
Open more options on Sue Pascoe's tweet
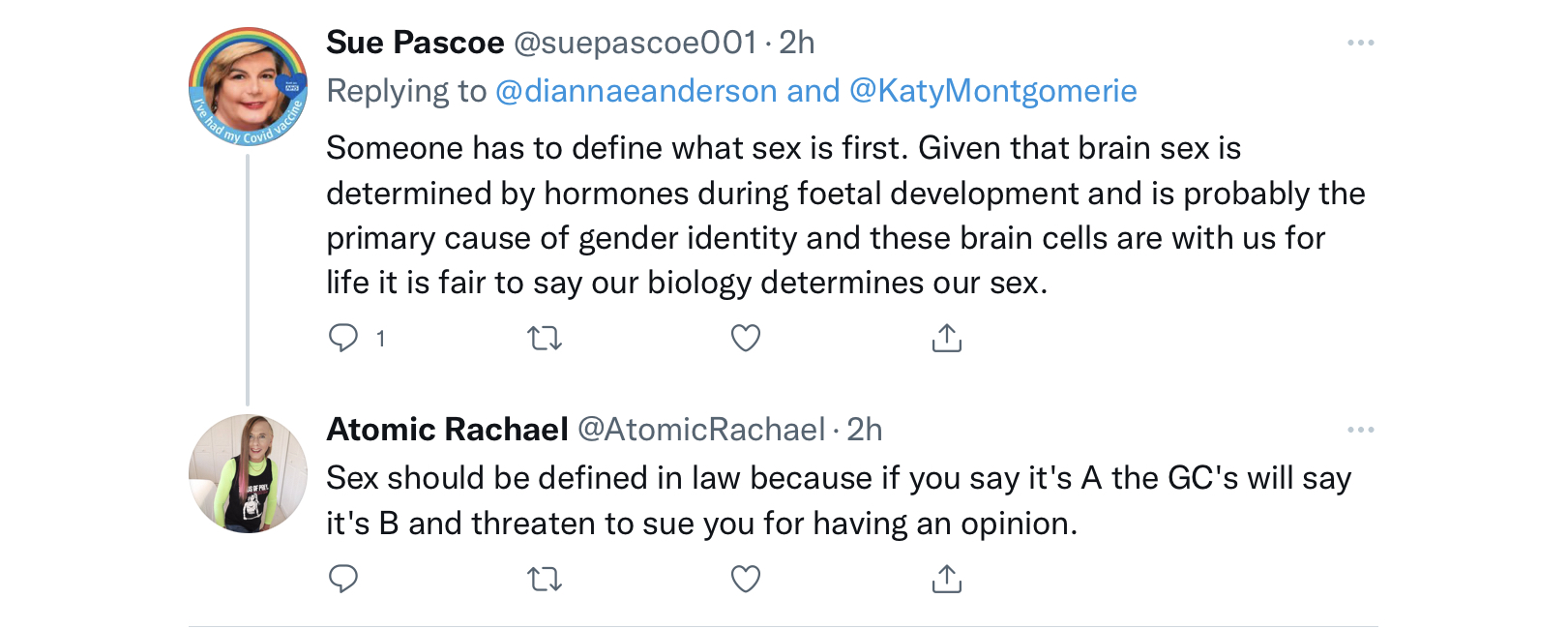point(1360,43)
